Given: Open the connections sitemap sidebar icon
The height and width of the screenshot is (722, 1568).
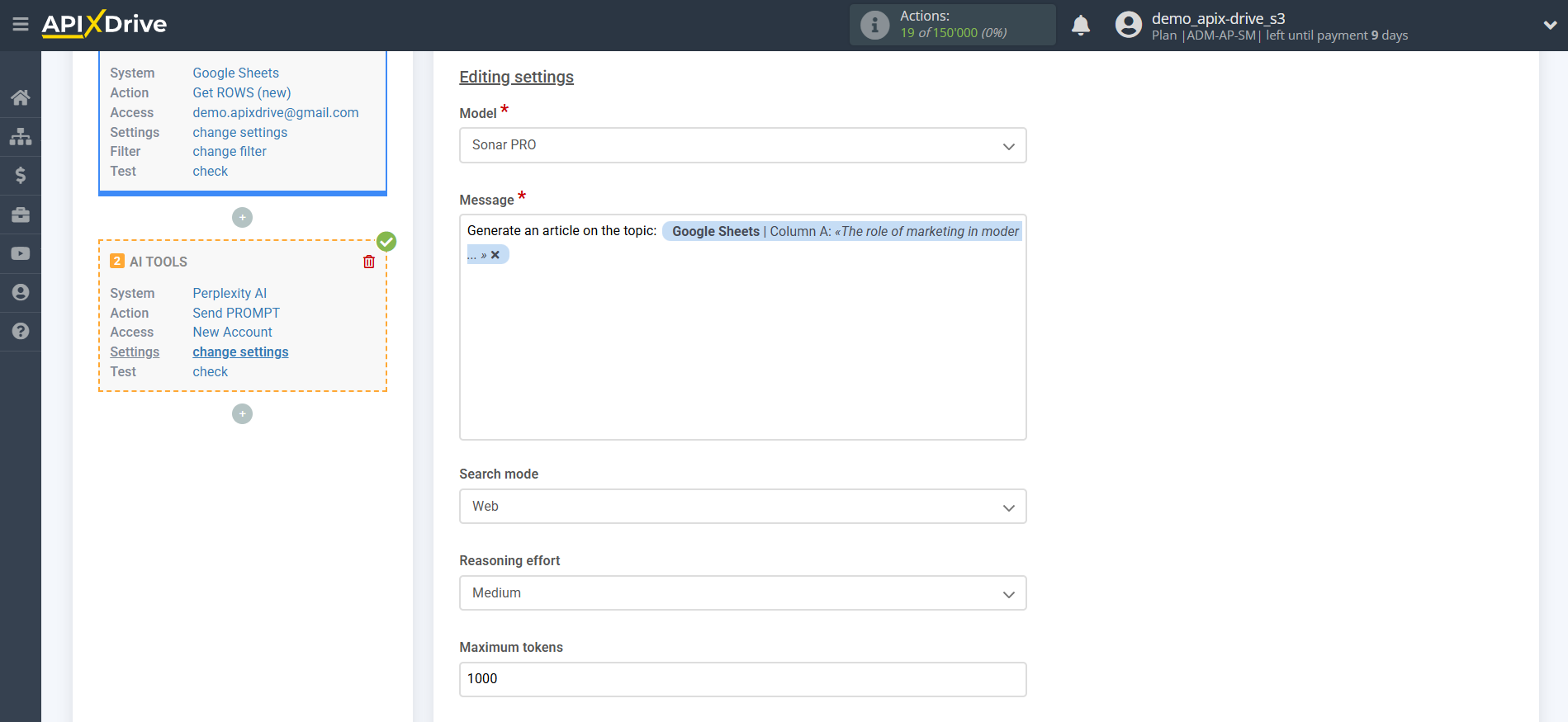Looking at the screenshot, I should 21,136.
